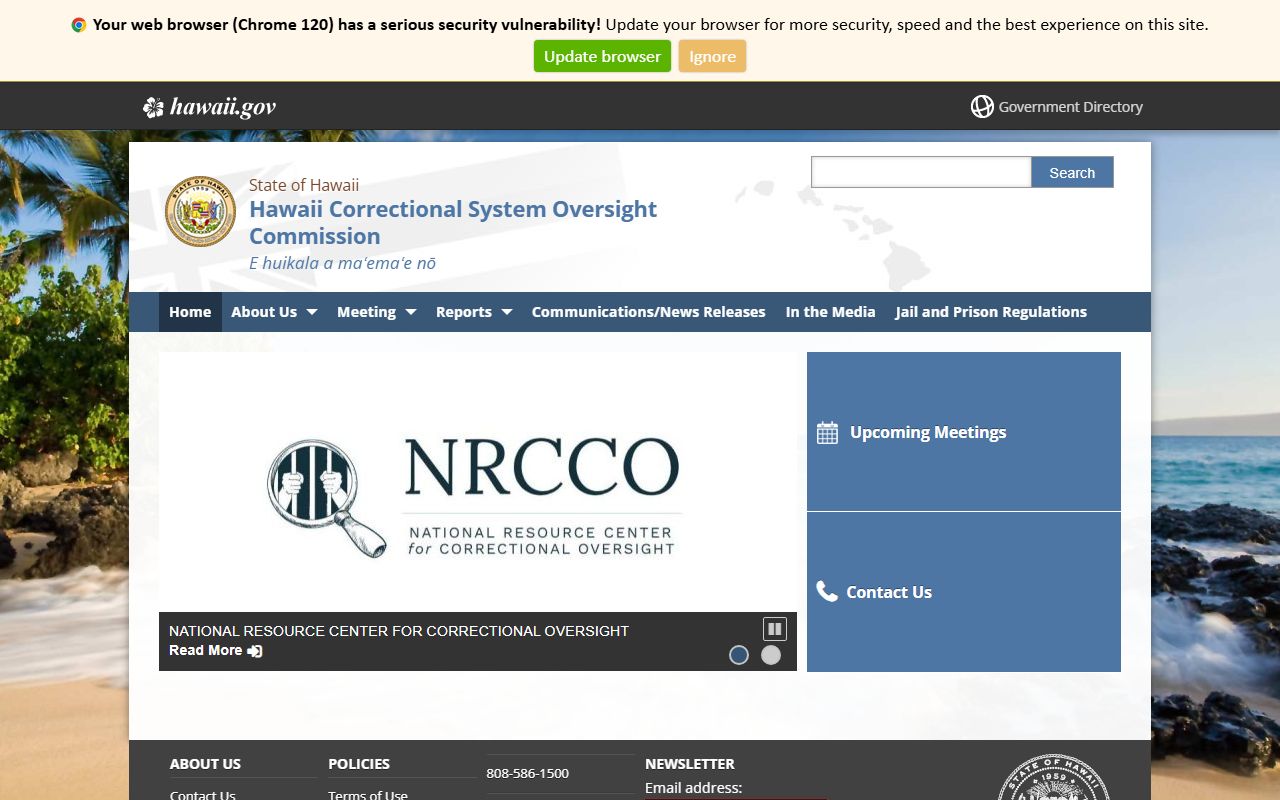Image resolution: width=1280 pixels, height=800 pixels.
Task: Select the second slide indicator dot
Action: coord(771,655)
